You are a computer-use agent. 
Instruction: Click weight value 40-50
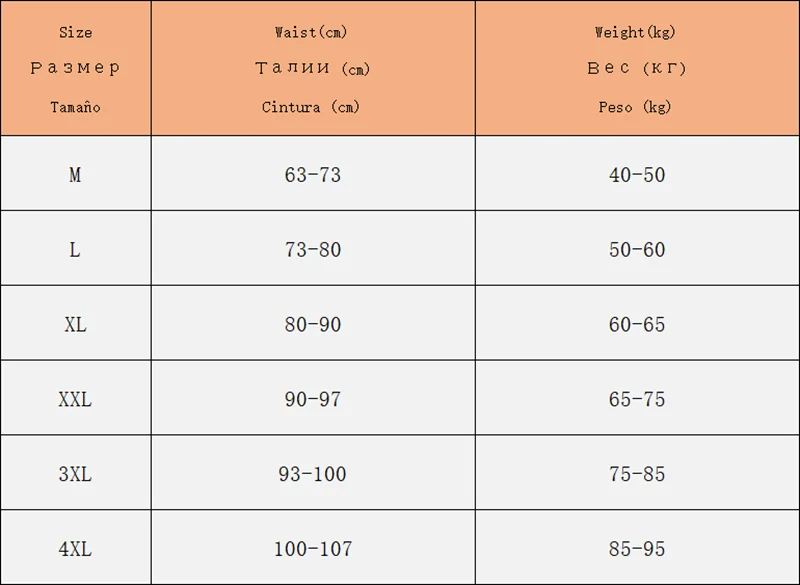pos(636,174)
